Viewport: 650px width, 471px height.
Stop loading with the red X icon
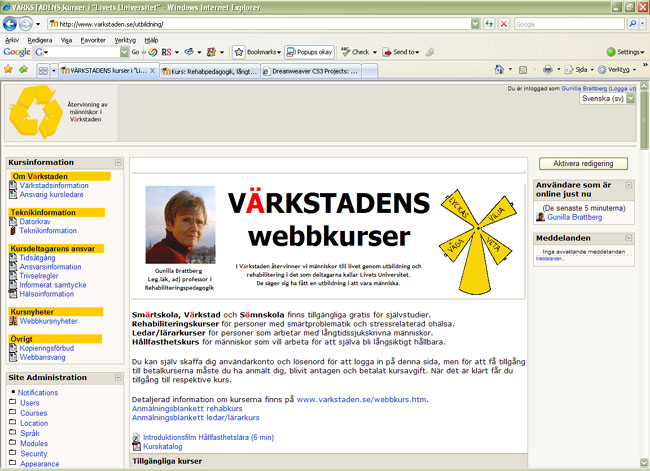pos(504,24)
